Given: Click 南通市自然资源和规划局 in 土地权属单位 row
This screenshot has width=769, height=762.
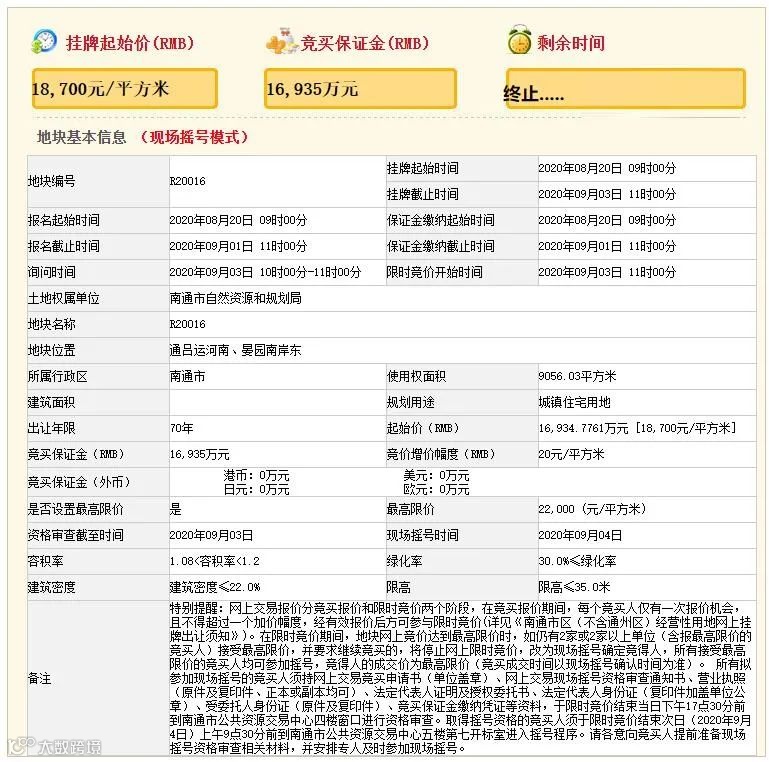Looking at the screenshot, I should pos(235,298).
